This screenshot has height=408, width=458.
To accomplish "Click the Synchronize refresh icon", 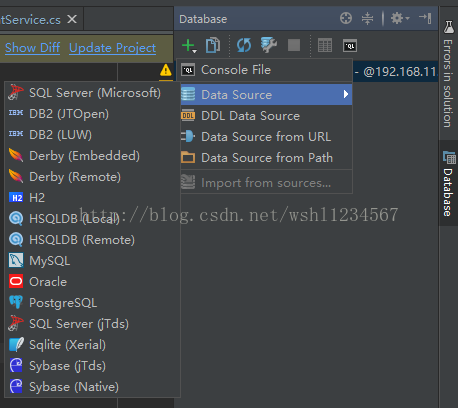I will pyautogui.click(x=244, y=45).
